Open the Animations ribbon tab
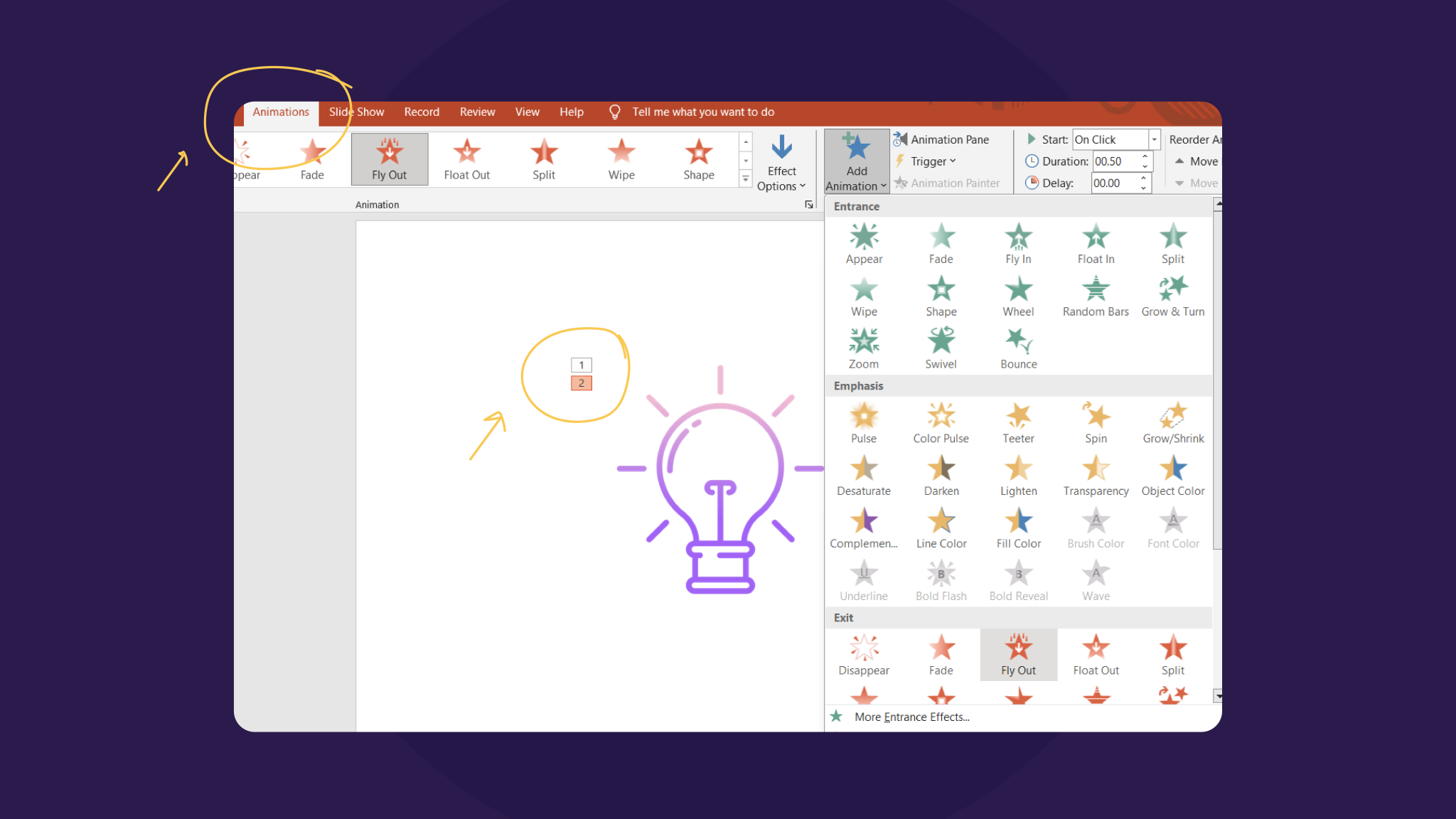Screen dimensions: 1456x819 tap(281, 112)
